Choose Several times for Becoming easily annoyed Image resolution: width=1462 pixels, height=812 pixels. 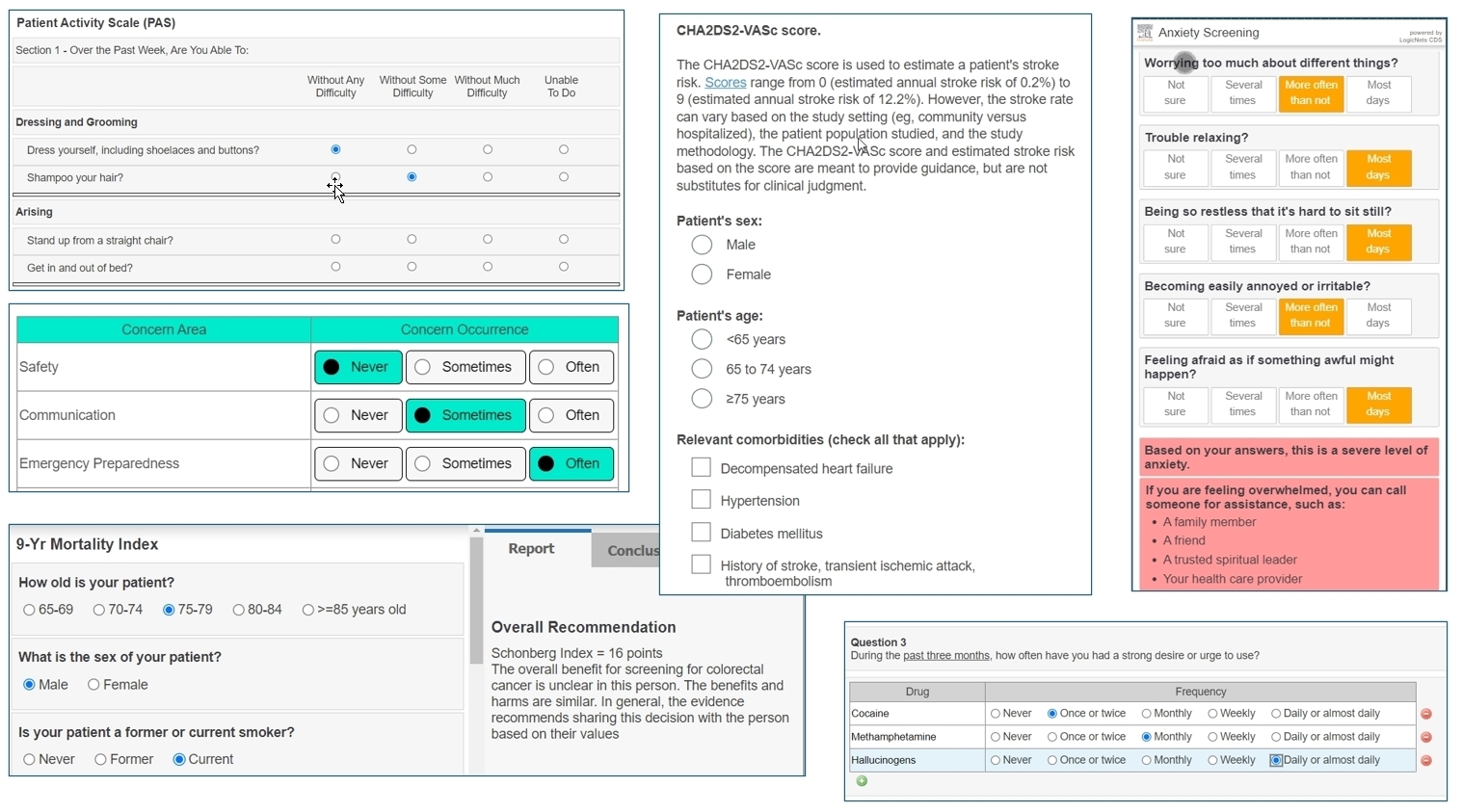(1243, 315)
